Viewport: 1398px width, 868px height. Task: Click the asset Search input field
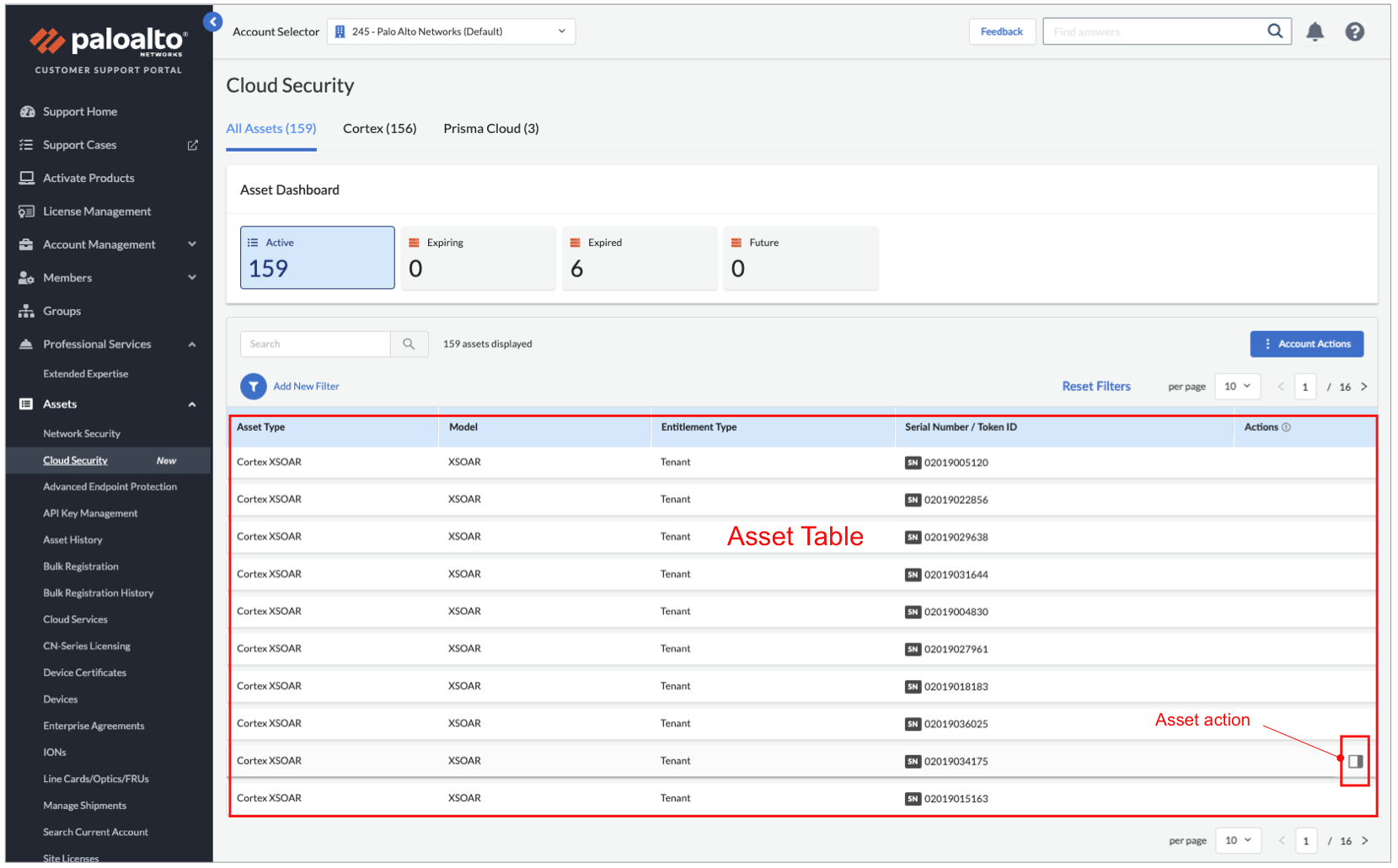[x=315, y=344]
